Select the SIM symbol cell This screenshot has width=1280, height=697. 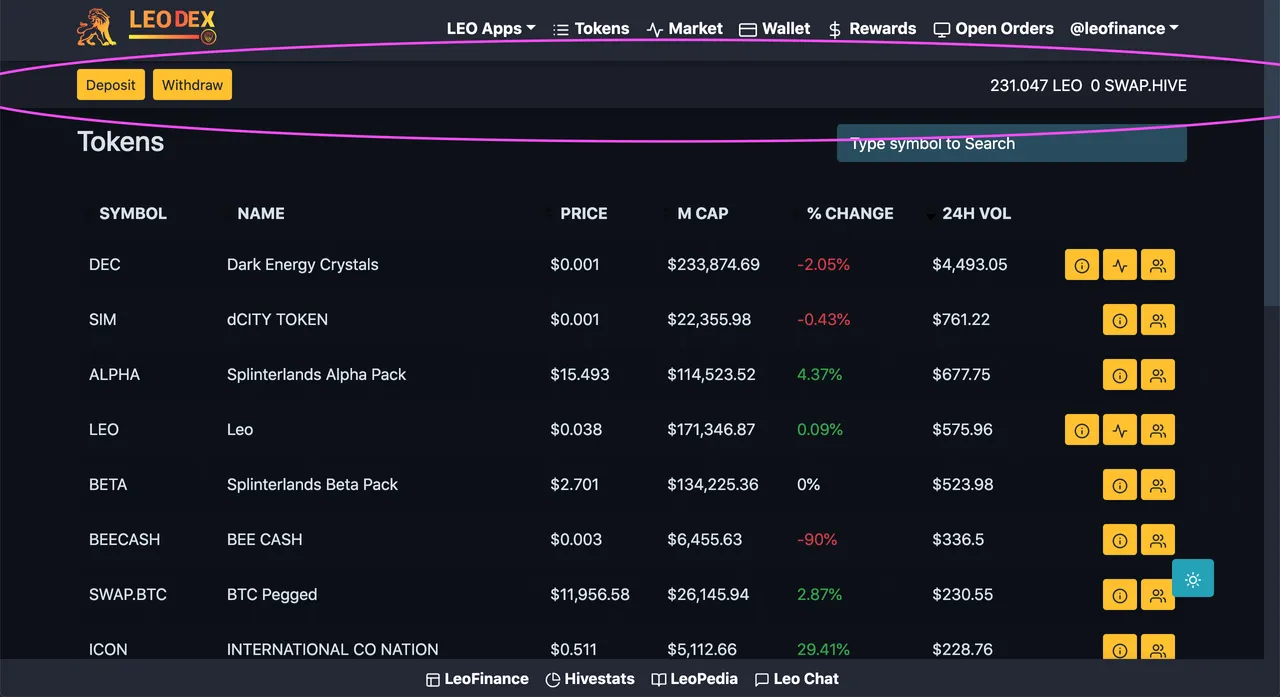click(102, 320)
